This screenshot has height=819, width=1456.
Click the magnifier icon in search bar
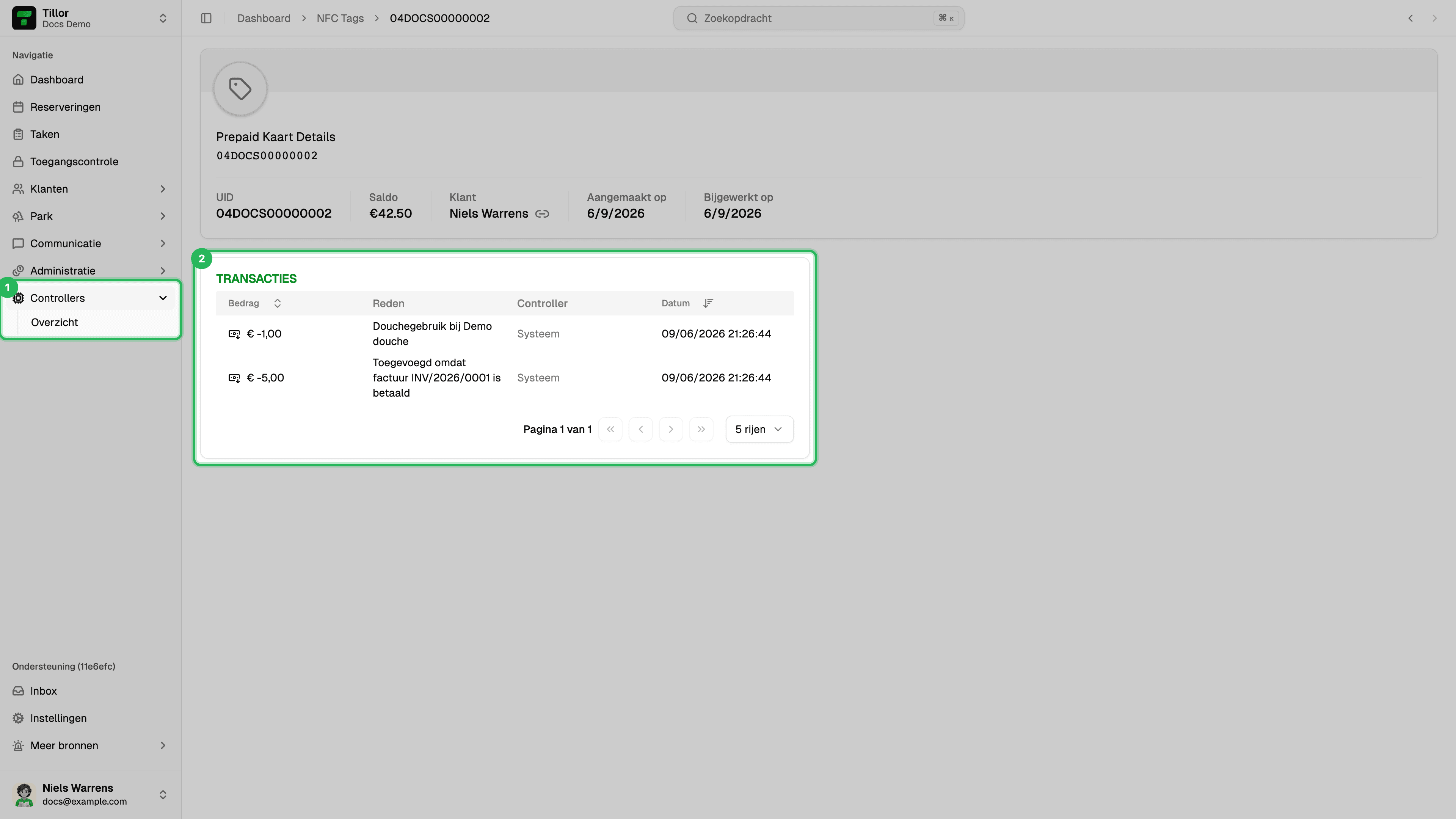pos(692,18)
